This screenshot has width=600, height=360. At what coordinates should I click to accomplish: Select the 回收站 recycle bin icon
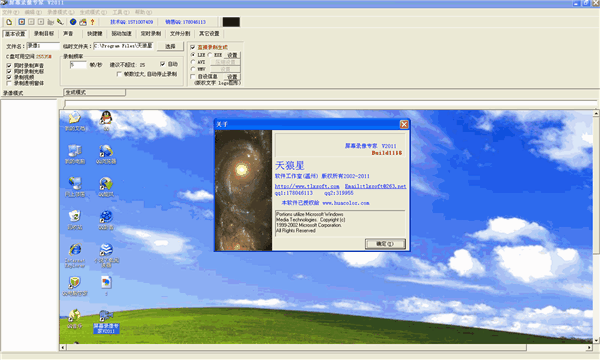coord(75,220)
